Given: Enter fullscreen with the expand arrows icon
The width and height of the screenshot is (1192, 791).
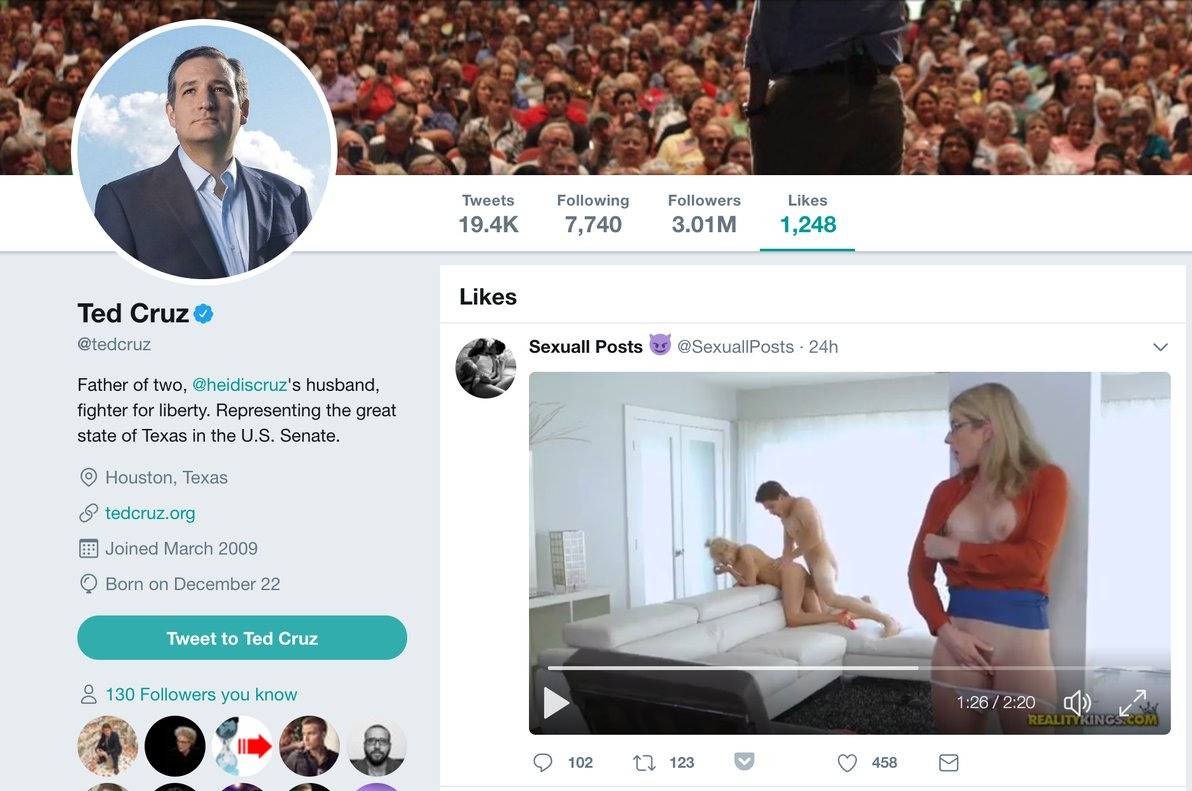Looking at the screenshot, I should 1132,702.
